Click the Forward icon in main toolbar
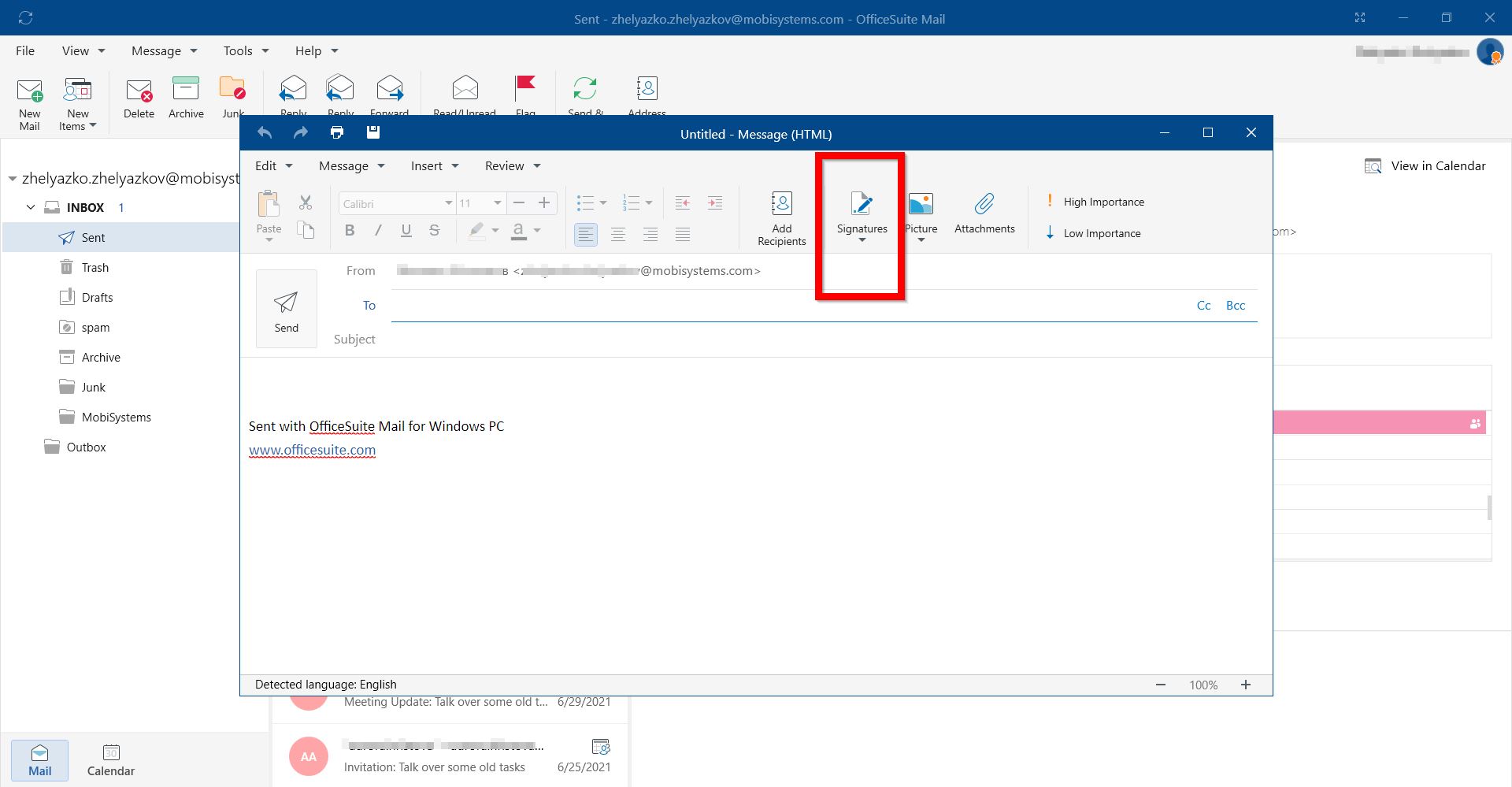The image size is (1512, 787). pyautogui.click(x=390, y=88)
